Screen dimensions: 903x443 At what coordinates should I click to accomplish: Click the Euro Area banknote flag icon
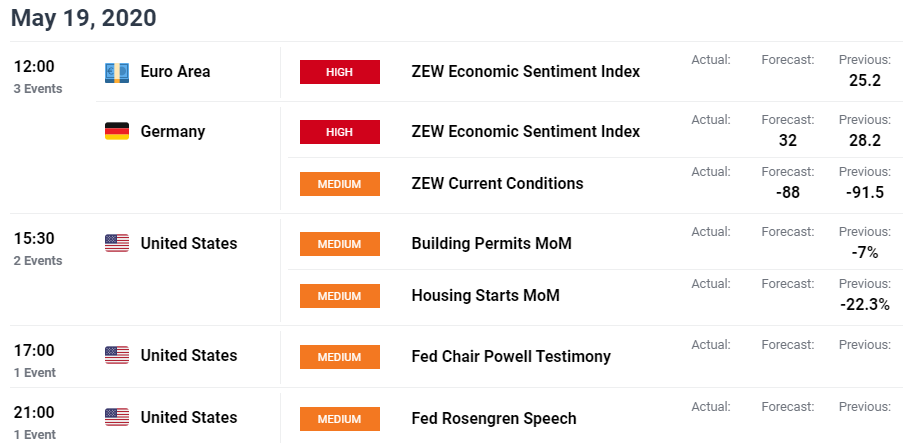(117, 73)
